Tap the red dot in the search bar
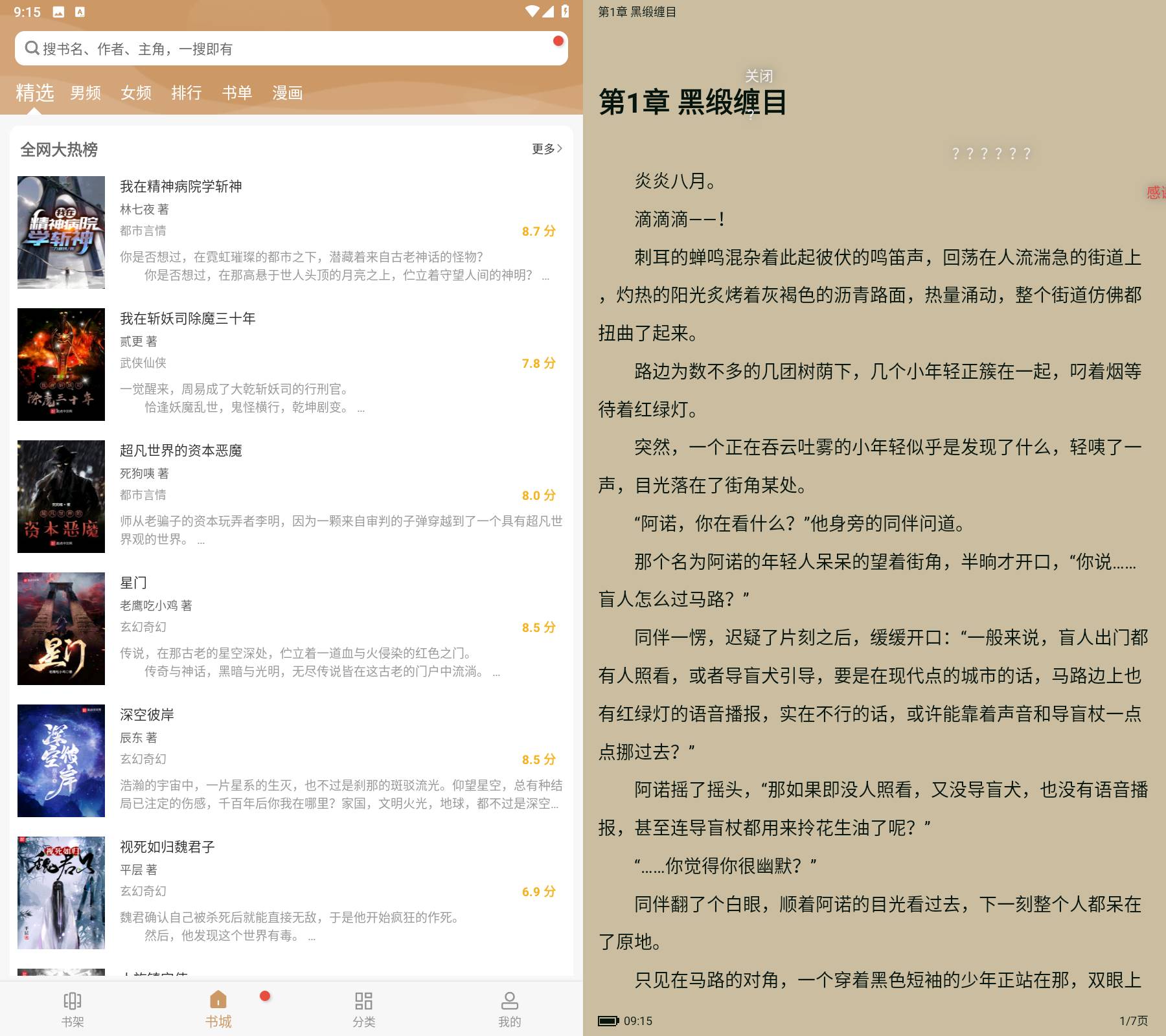1166x1036 pixels. click(x=558, y=41)
